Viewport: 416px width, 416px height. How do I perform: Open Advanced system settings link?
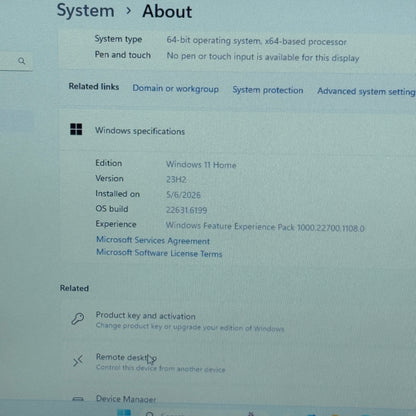366,91
